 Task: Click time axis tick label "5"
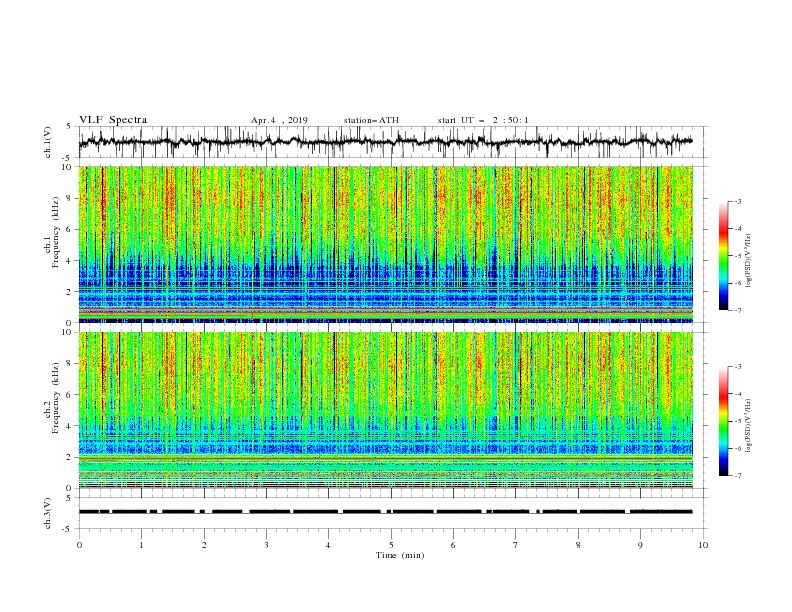391,545
